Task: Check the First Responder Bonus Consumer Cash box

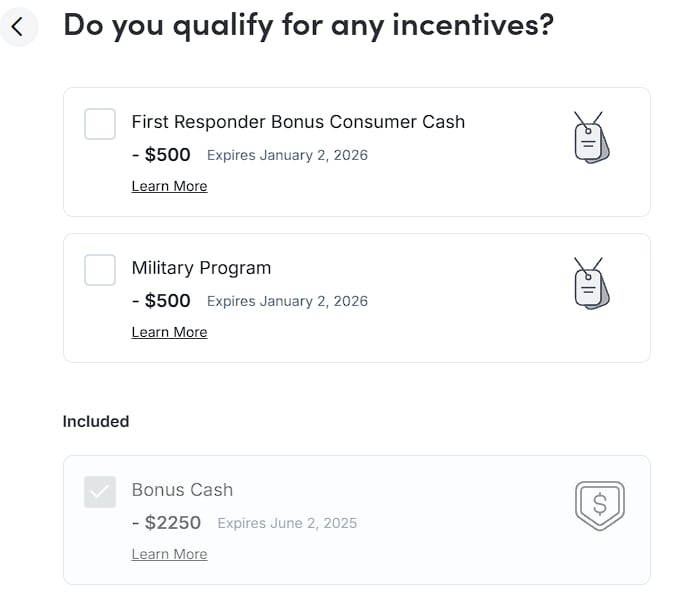Action: pyautogui.click(x=100, y=124)
